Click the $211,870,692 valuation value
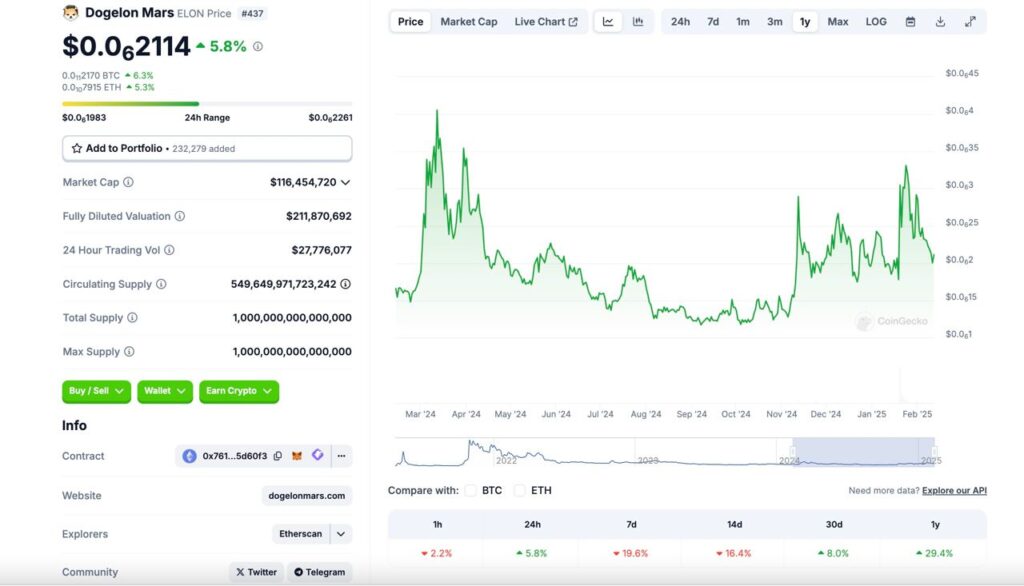This screenshot has width=1024, height=586. point(319,216)
